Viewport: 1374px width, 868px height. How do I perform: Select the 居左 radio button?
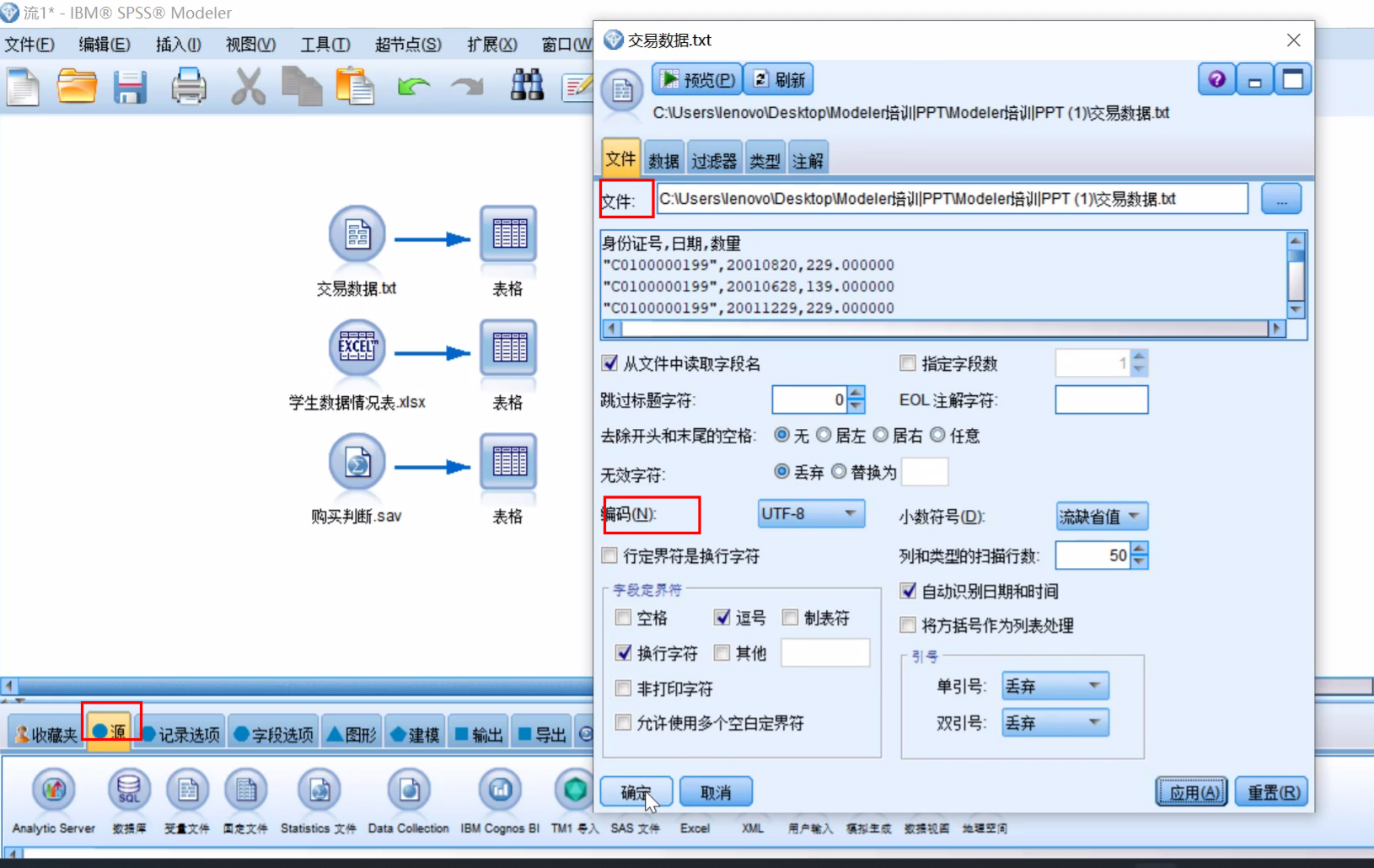(x=824, y=435)
